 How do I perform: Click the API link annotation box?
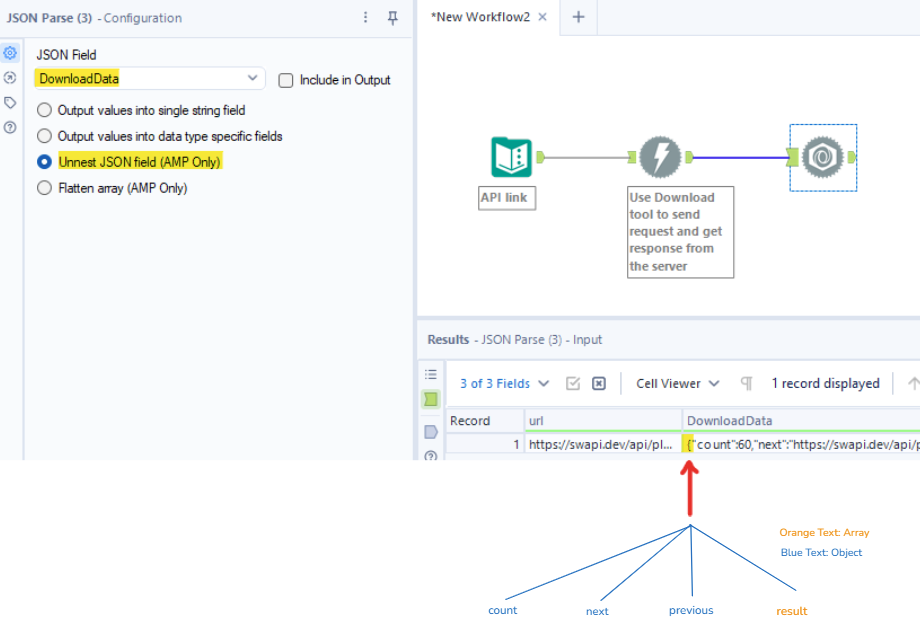coord(507,198)
